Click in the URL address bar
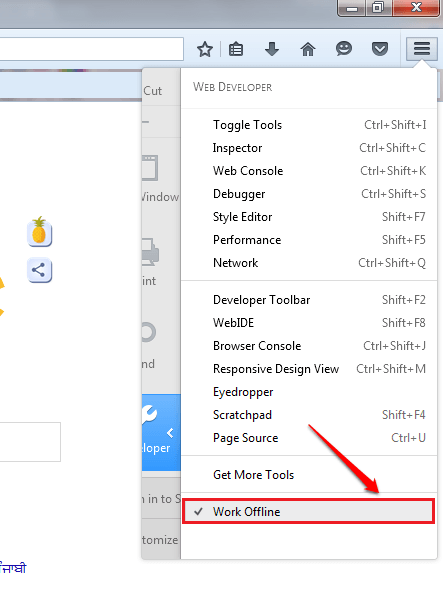Screen dimensions: 444x601 92,49
